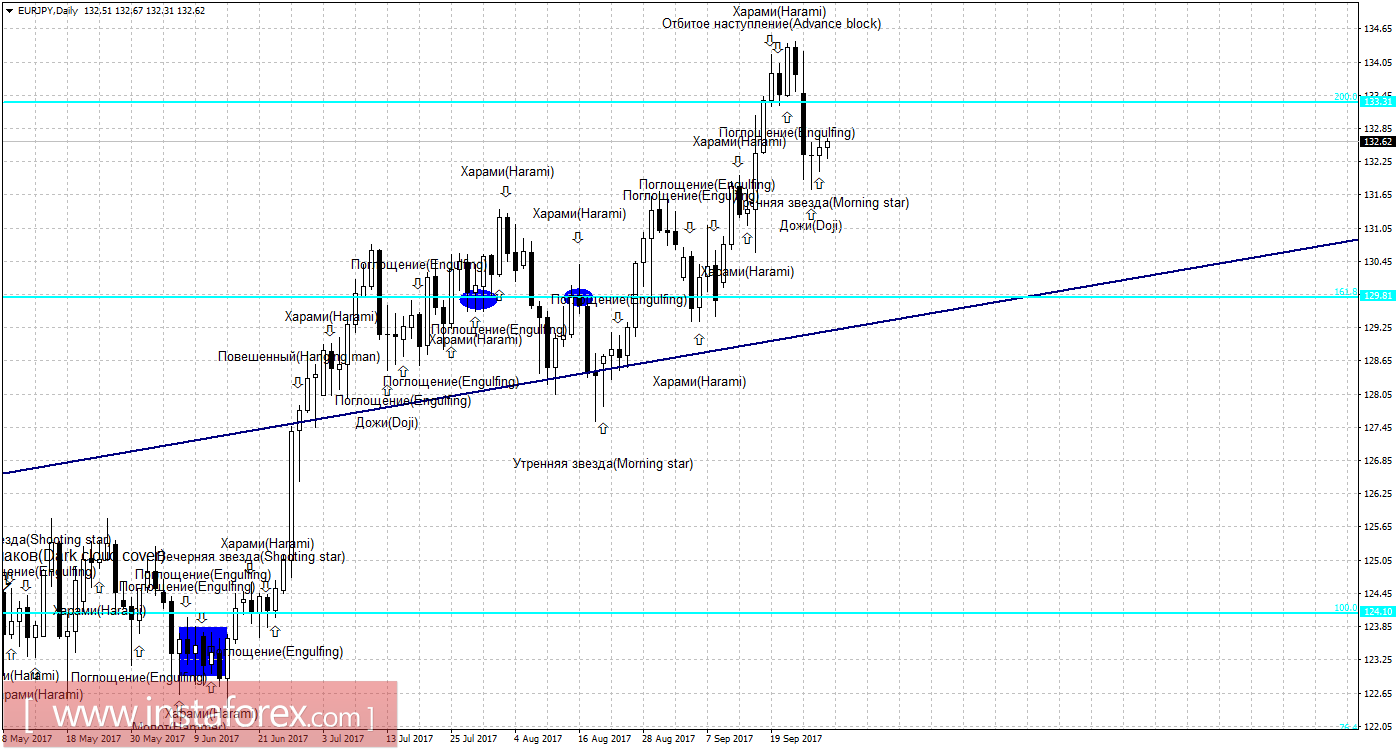This screenshot has width=1398, height=750.
Task: Click the blue rectangle annotation at bottom left
Action: click(203, 652)
